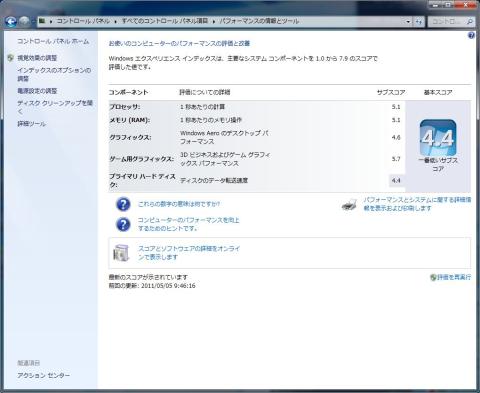
Task: Open performance and system details print link
Action: tap(417, 204)
